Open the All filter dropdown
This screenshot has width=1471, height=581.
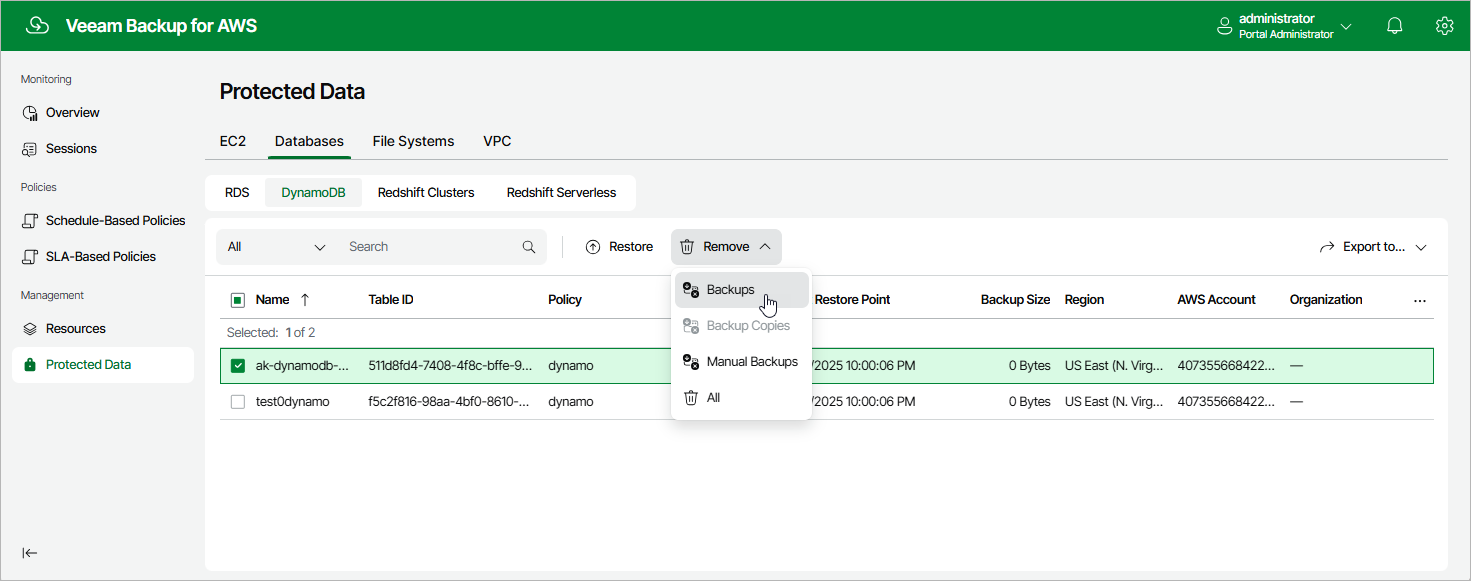[277, 247]
